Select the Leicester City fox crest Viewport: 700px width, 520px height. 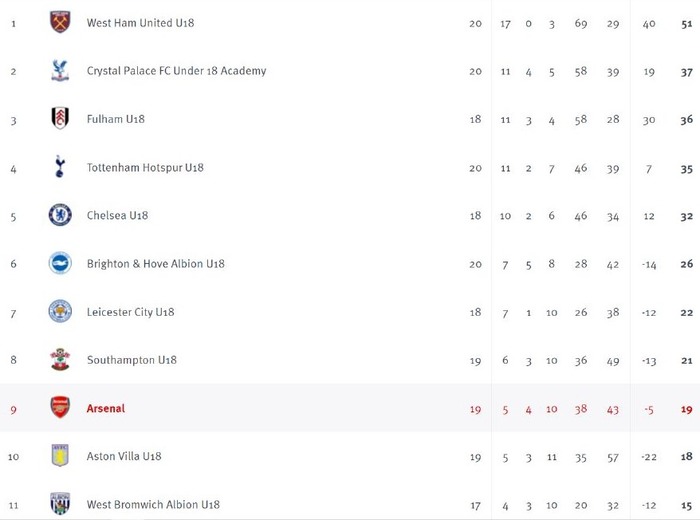[60, 312]
